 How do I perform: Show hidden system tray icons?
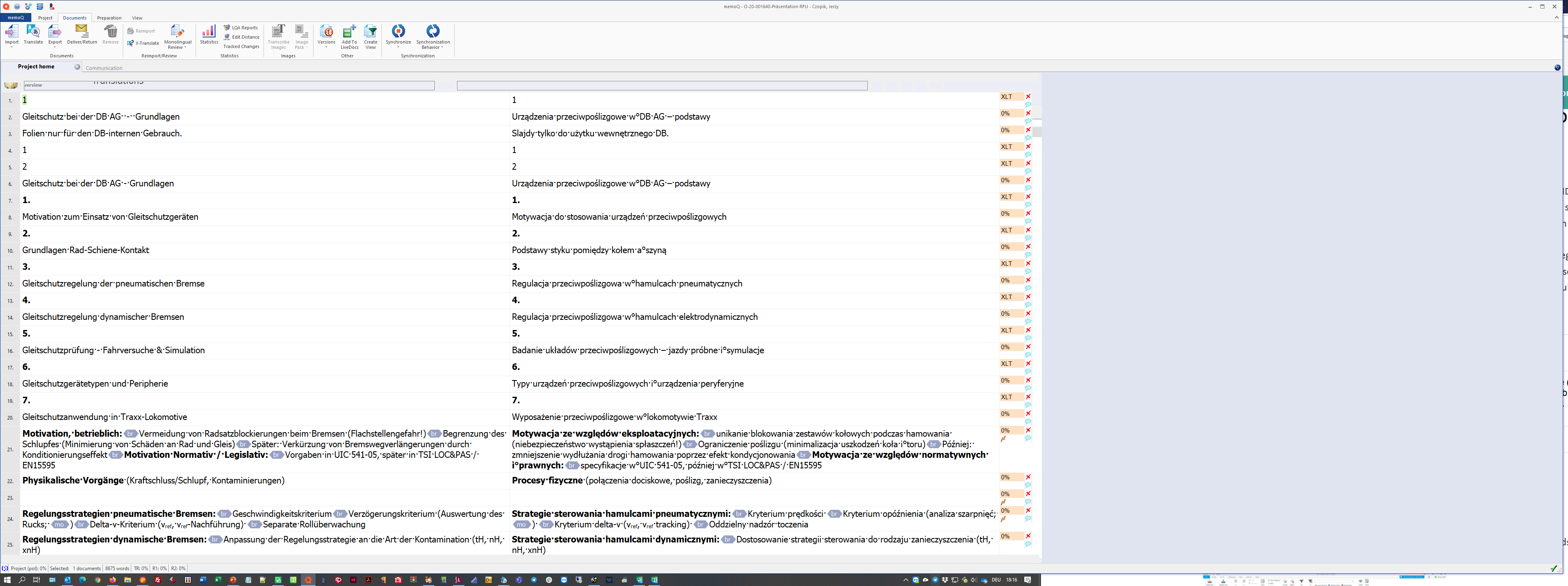tap(905, 580)
